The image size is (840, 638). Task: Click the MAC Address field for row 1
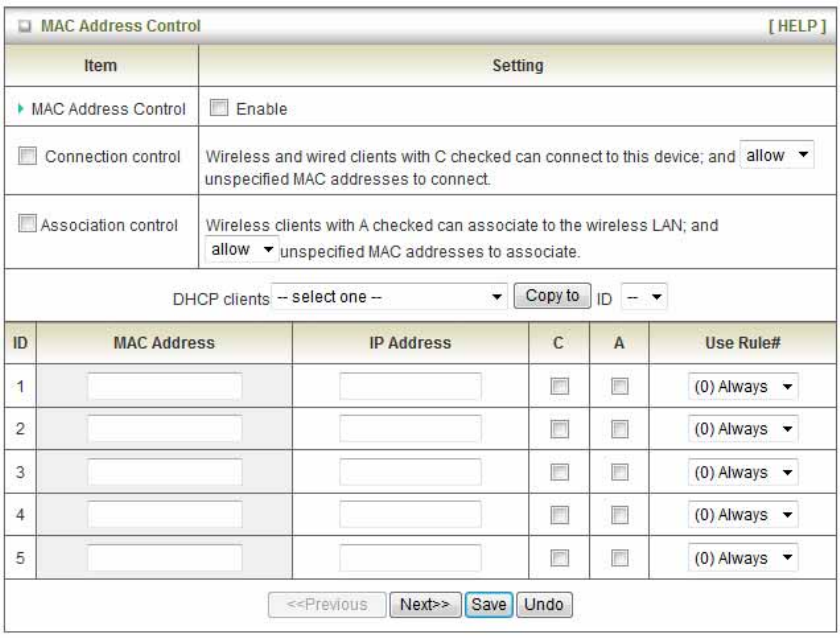point(164,387)
